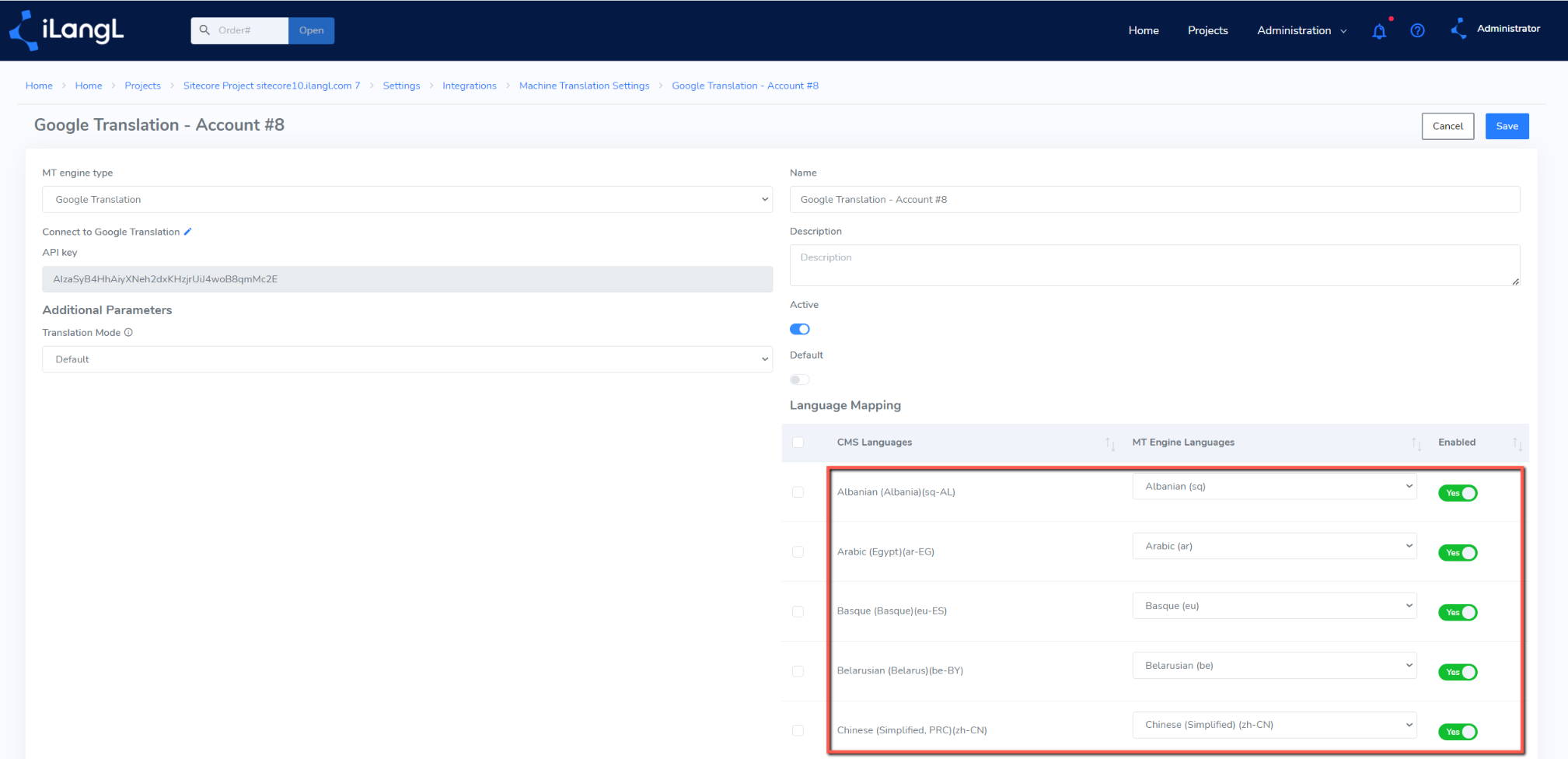
Task: Go to Integrations breadcrumb link
Action: click(x=470, y=86)
